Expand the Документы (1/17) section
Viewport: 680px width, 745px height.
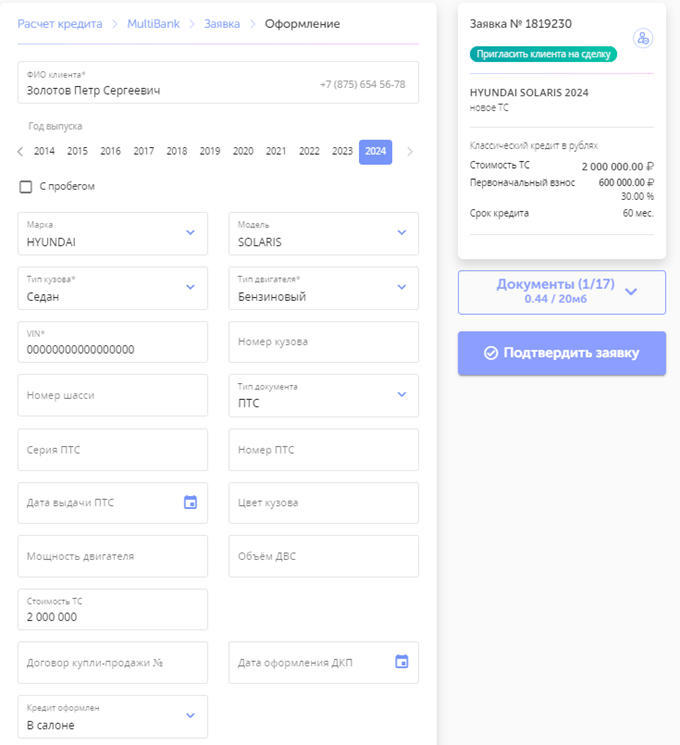pyautogui.click(x=630, y=292)
